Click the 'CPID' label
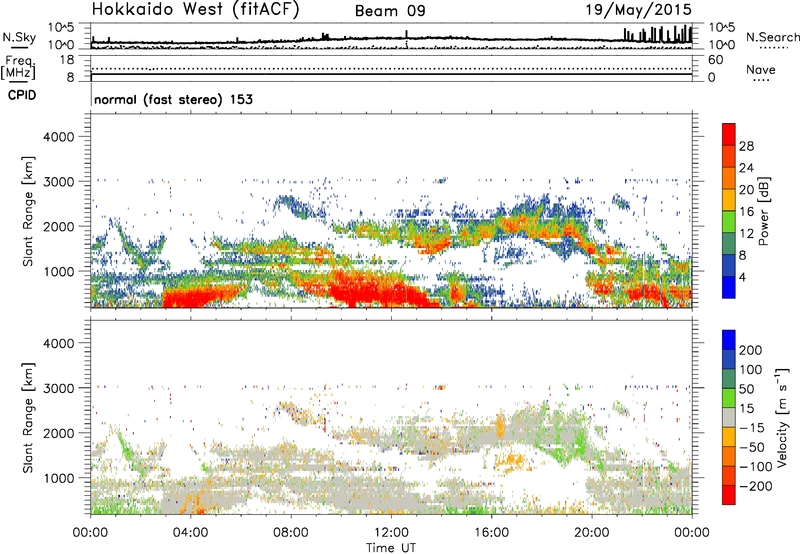The image size is (800, 554). click(22, 95)
